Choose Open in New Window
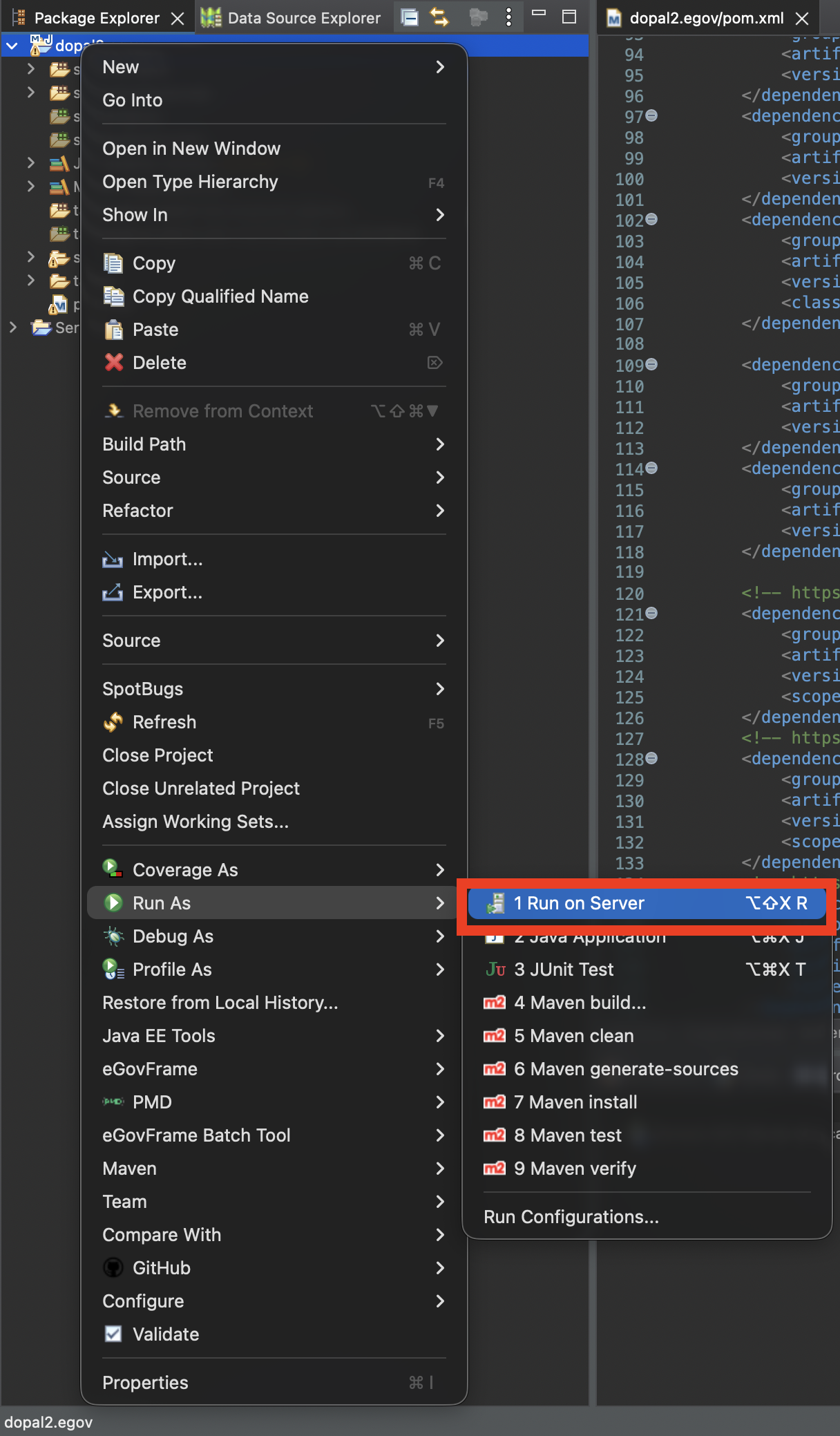The width and height of the screenshot is (840, 1436). point(274,149)
